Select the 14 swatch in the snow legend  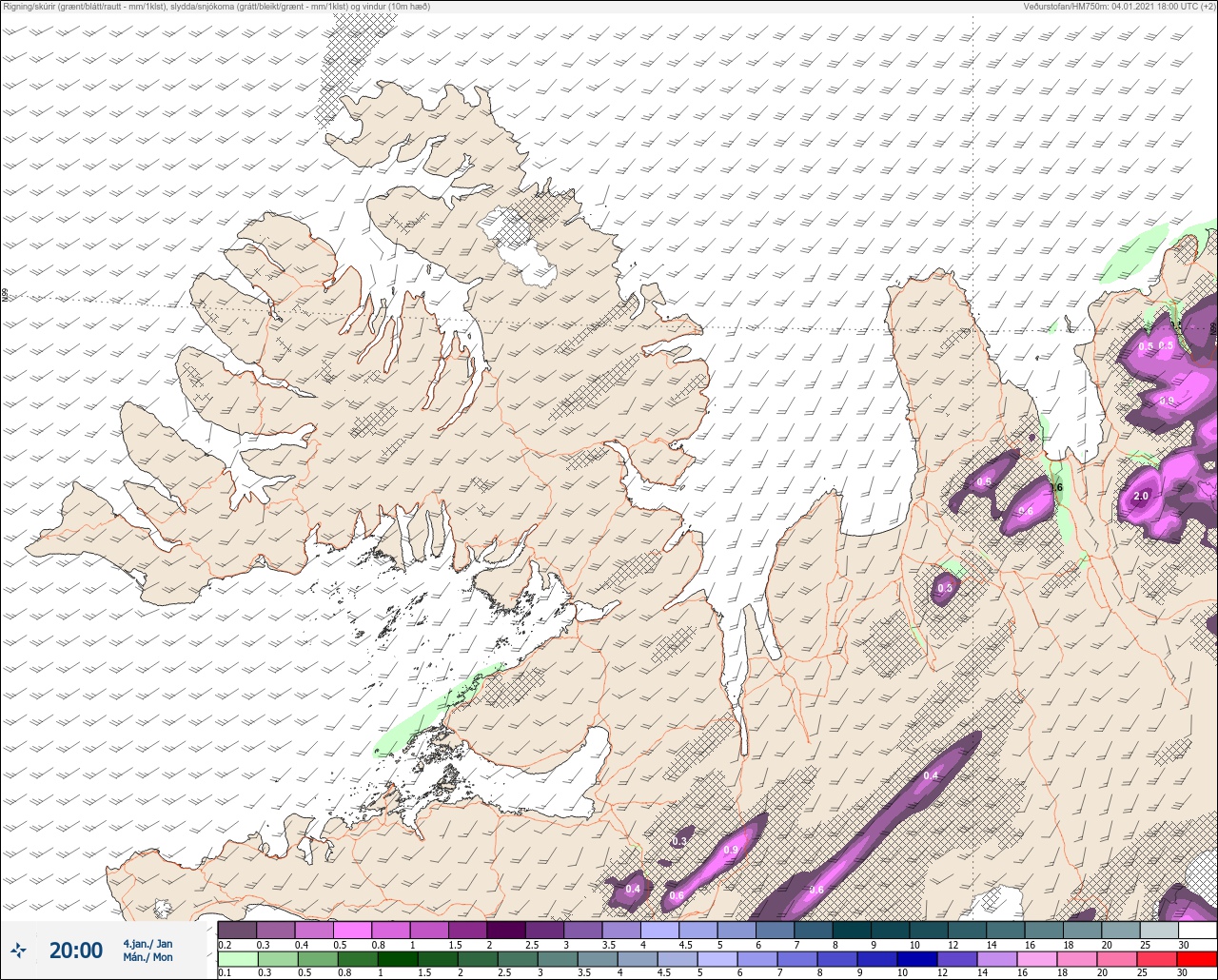1006,930
